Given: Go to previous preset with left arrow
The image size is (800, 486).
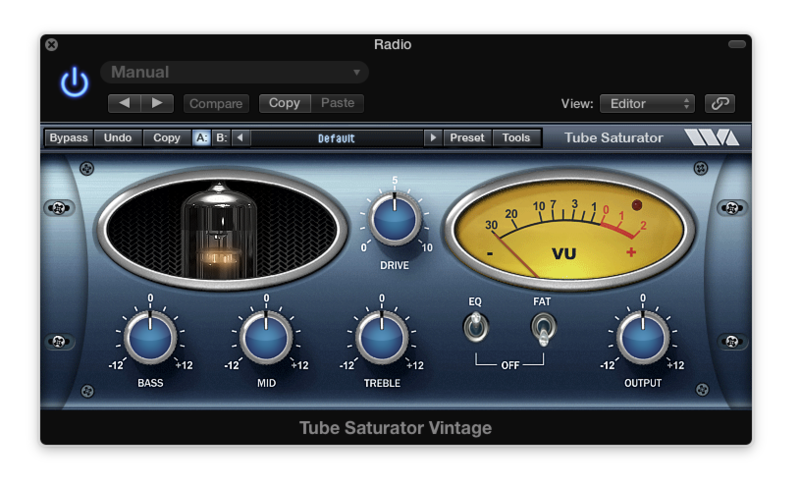Looking at the screenshot, I should point(241,138).
